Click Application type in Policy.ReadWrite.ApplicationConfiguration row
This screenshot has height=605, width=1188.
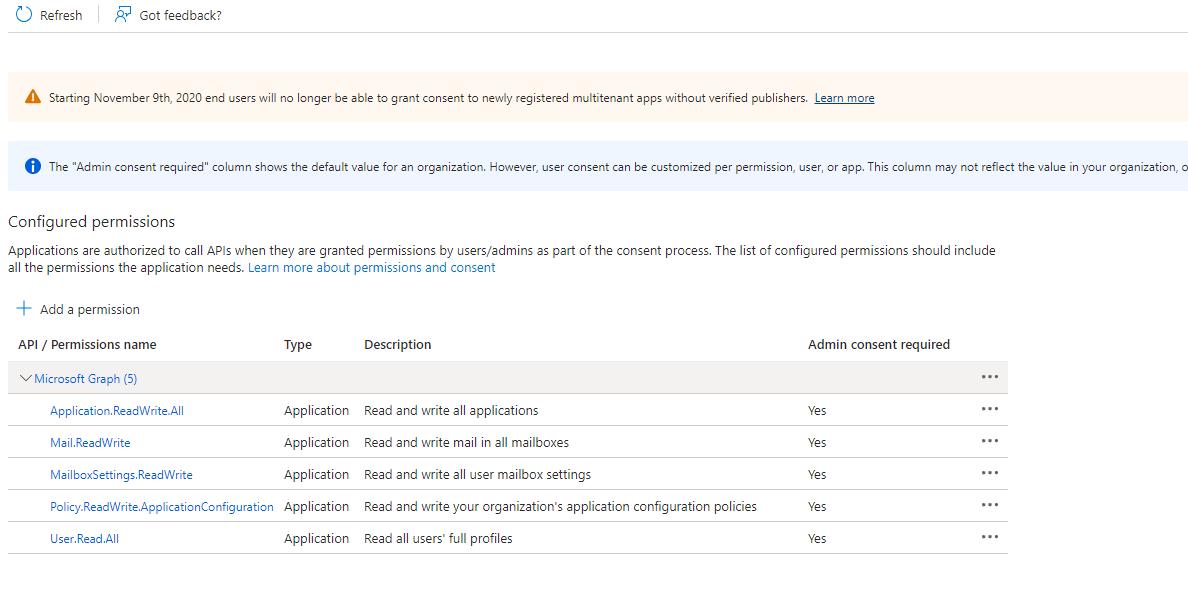click(x=317, y=507)
